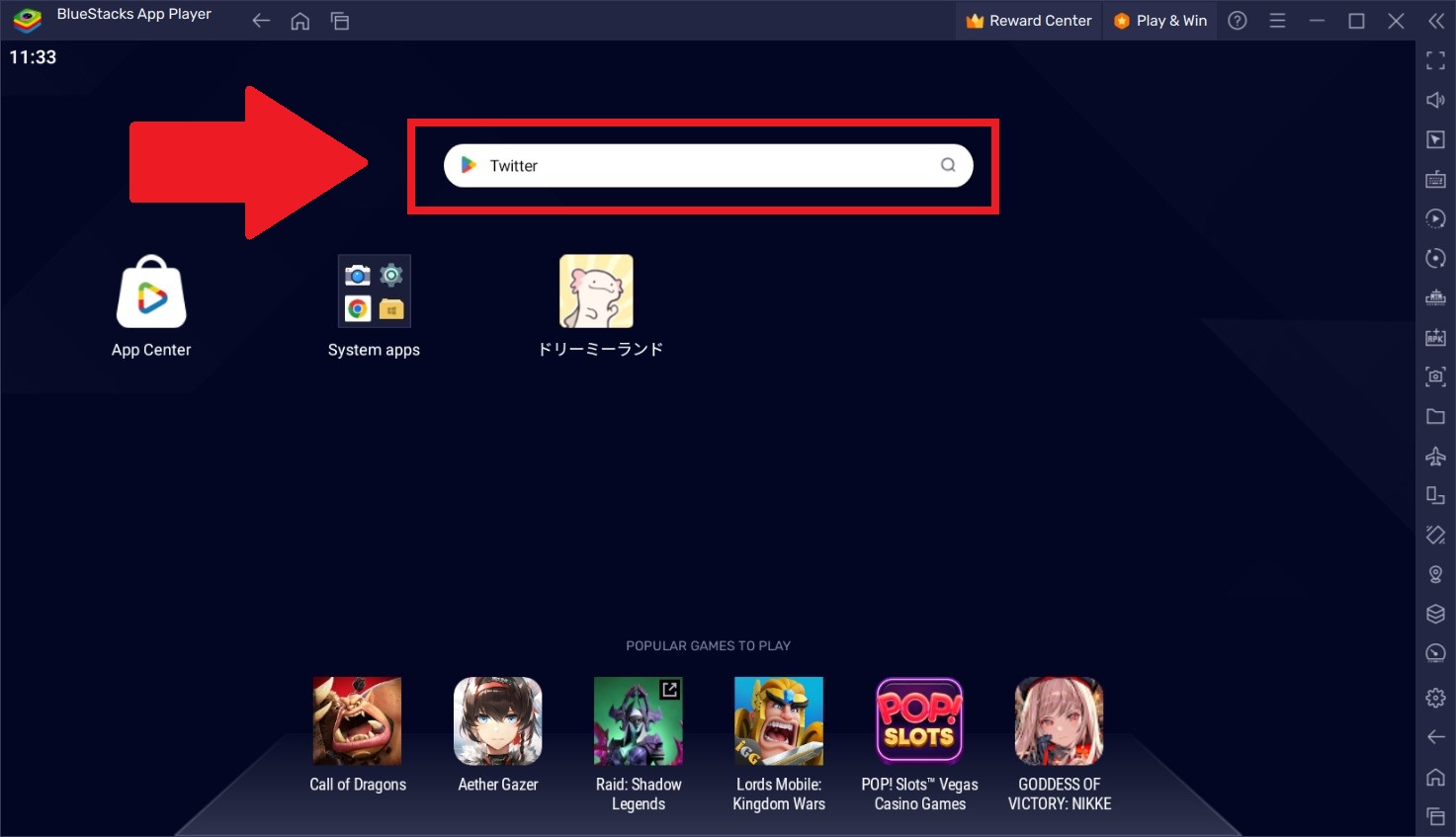Open Play & Win
Image resolution: width=1456 pixels, height=837 pixels.
(1160, 21)
